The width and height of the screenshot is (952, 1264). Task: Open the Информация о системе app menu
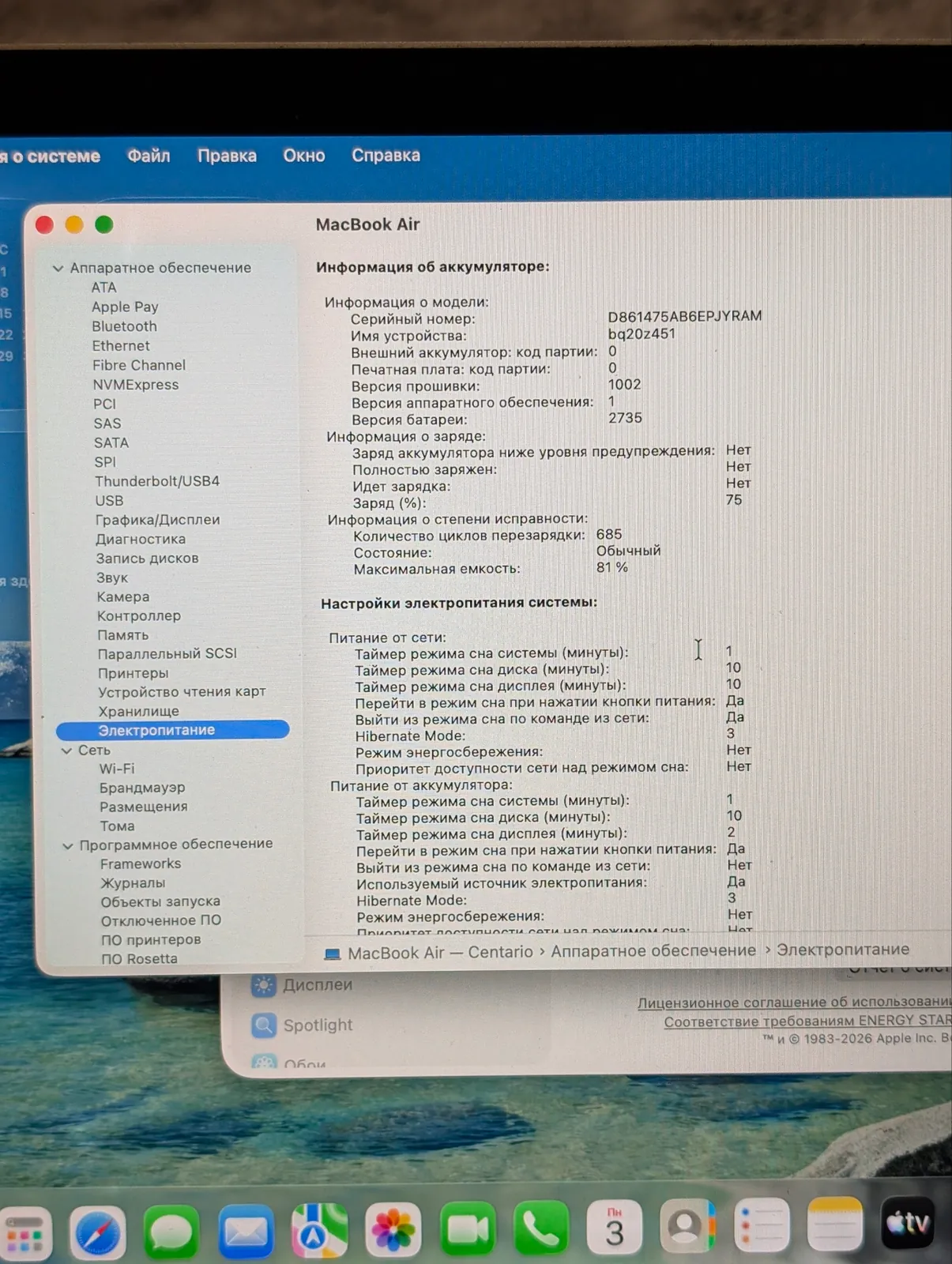tap(50, 156)
